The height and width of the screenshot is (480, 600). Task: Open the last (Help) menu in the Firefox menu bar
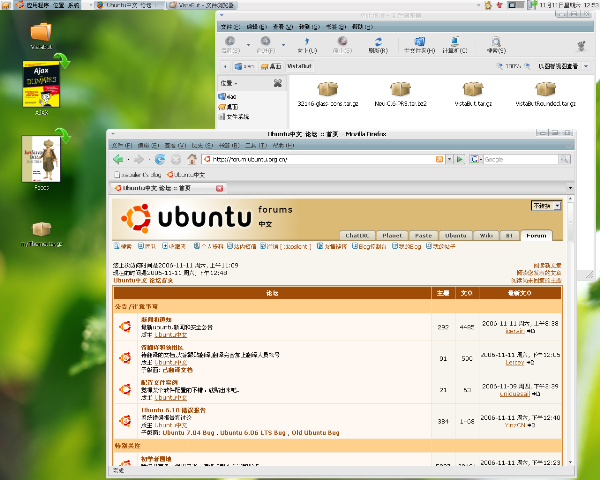point(284,145)
